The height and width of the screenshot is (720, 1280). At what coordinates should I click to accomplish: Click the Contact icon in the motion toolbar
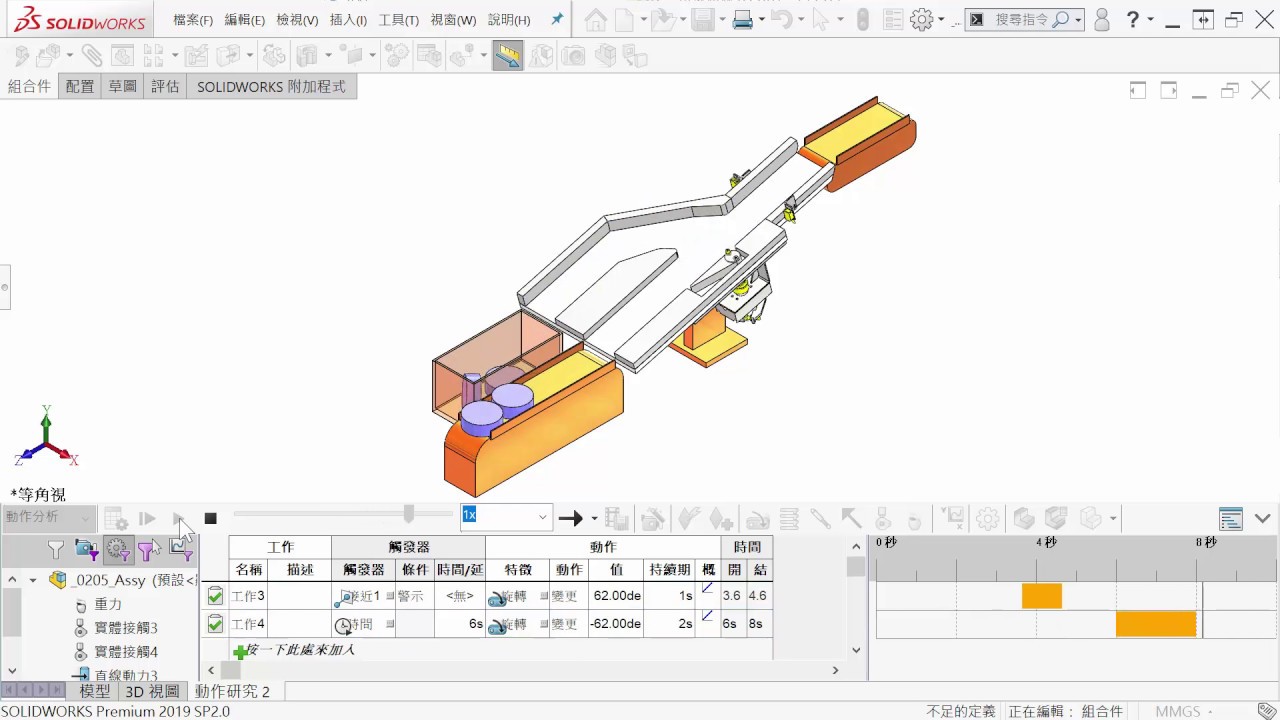(x=883, y=518)
